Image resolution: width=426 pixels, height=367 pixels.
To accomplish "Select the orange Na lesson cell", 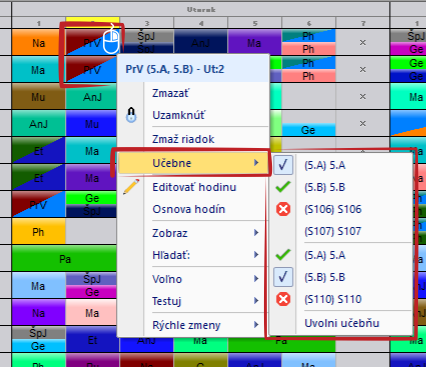I will click(39, 43).
